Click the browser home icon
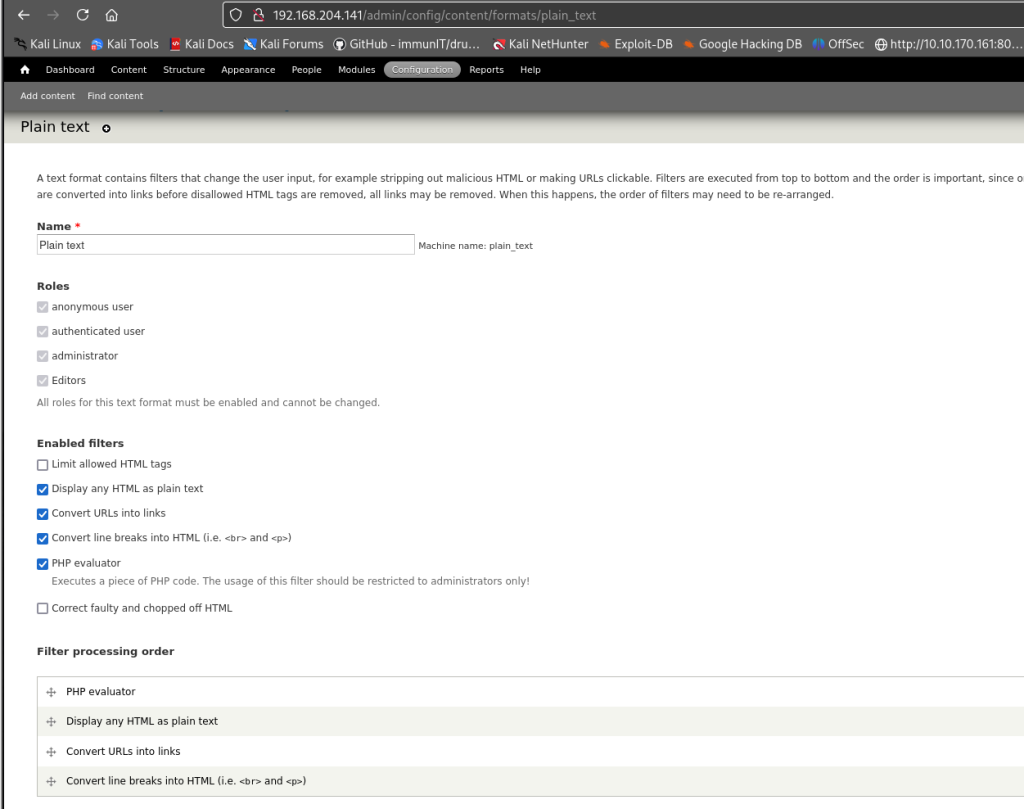 pyautogui.click(x=111, y=15)
